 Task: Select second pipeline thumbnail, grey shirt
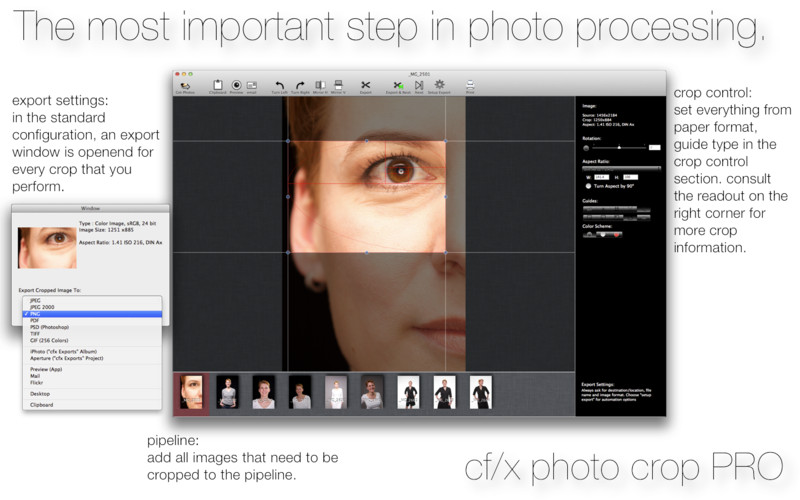tap(228, 392)
